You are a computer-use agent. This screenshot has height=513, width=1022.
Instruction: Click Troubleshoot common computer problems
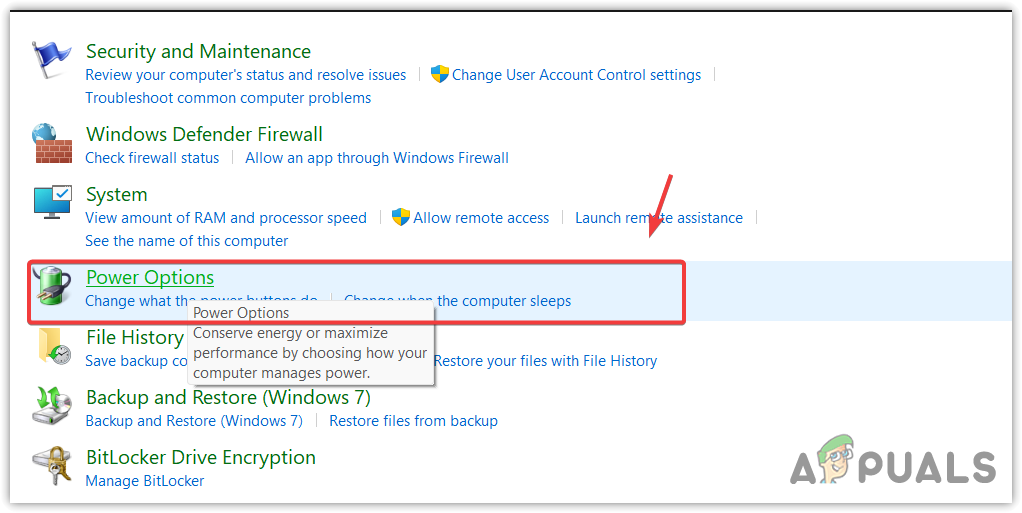click(x=228, y=98)
